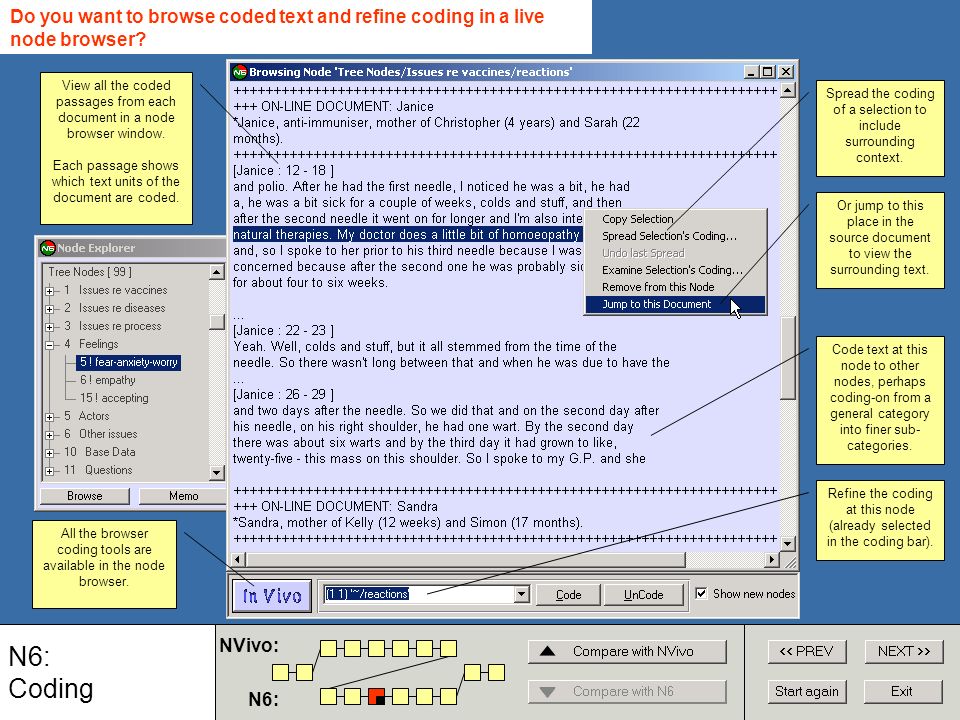Image resolution: width=960 pixels, height=720 pixels.
Task: Click the Exit button
Action: click(x=902, y=692)
